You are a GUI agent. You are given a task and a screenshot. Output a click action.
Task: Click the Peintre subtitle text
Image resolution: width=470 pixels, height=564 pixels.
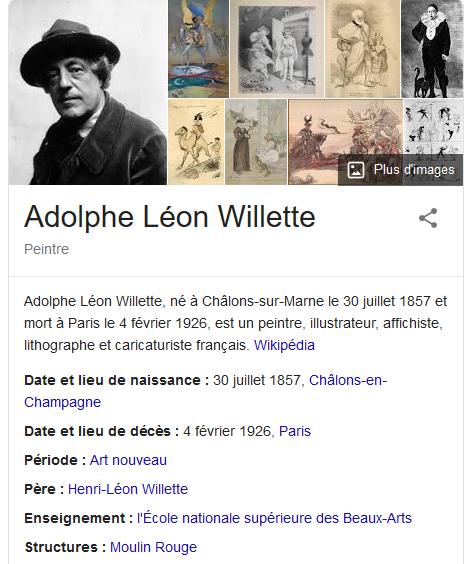(x=46, y=249)
